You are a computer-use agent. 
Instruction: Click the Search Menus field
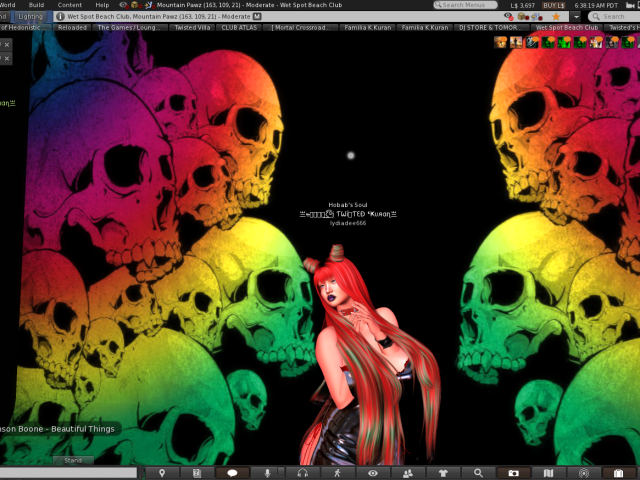click(x=465, y=5)
